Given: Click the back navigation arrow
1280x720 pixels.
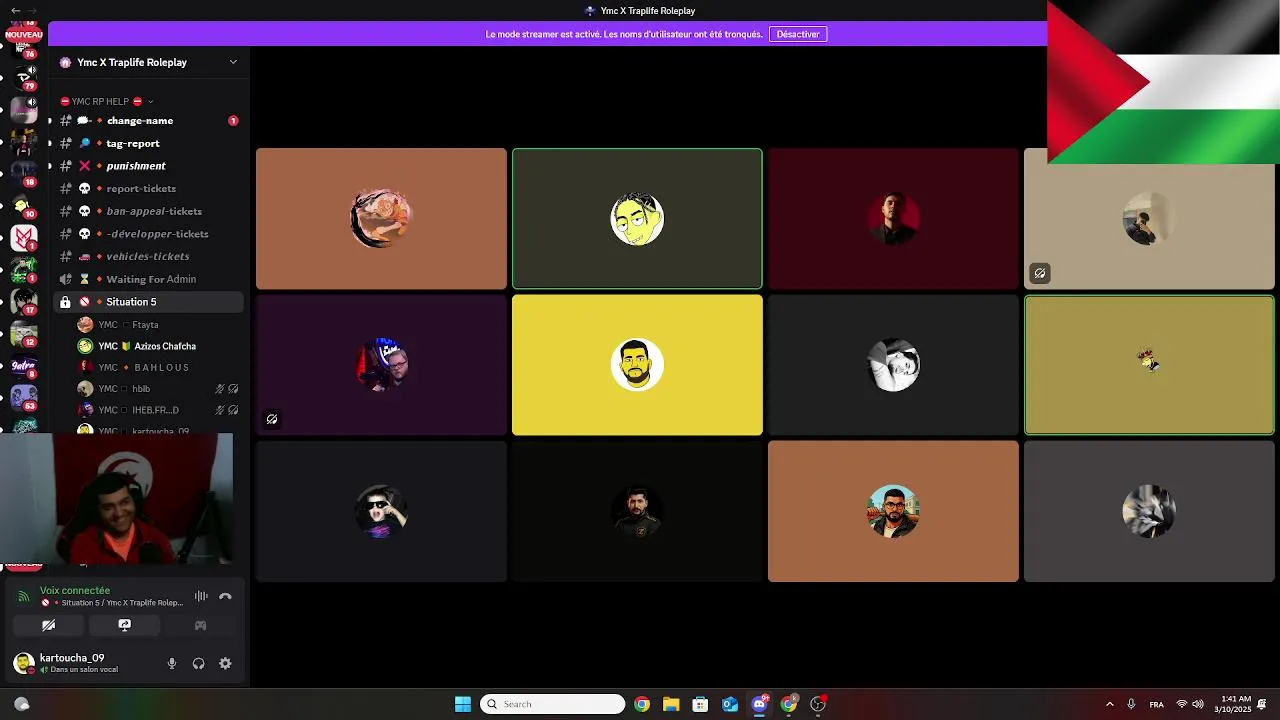Looking at the screenshot, I should point(15,10).
